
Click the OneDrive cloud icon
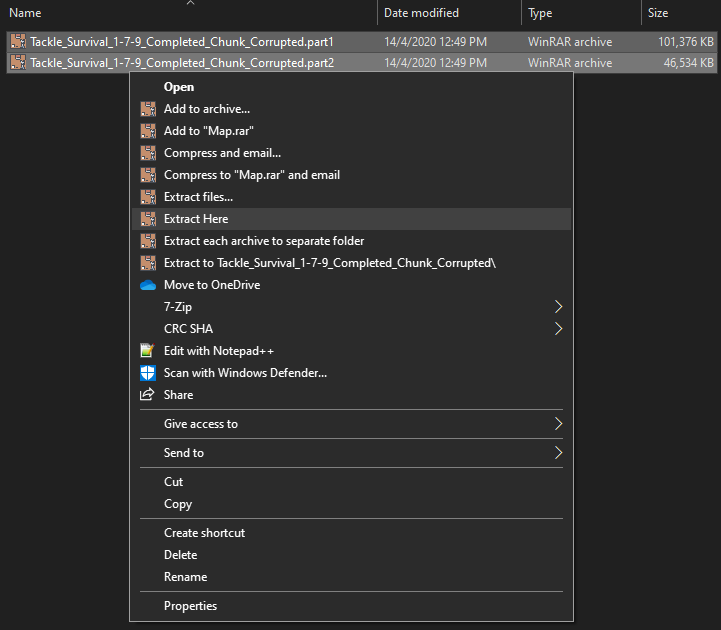point(147,285)
